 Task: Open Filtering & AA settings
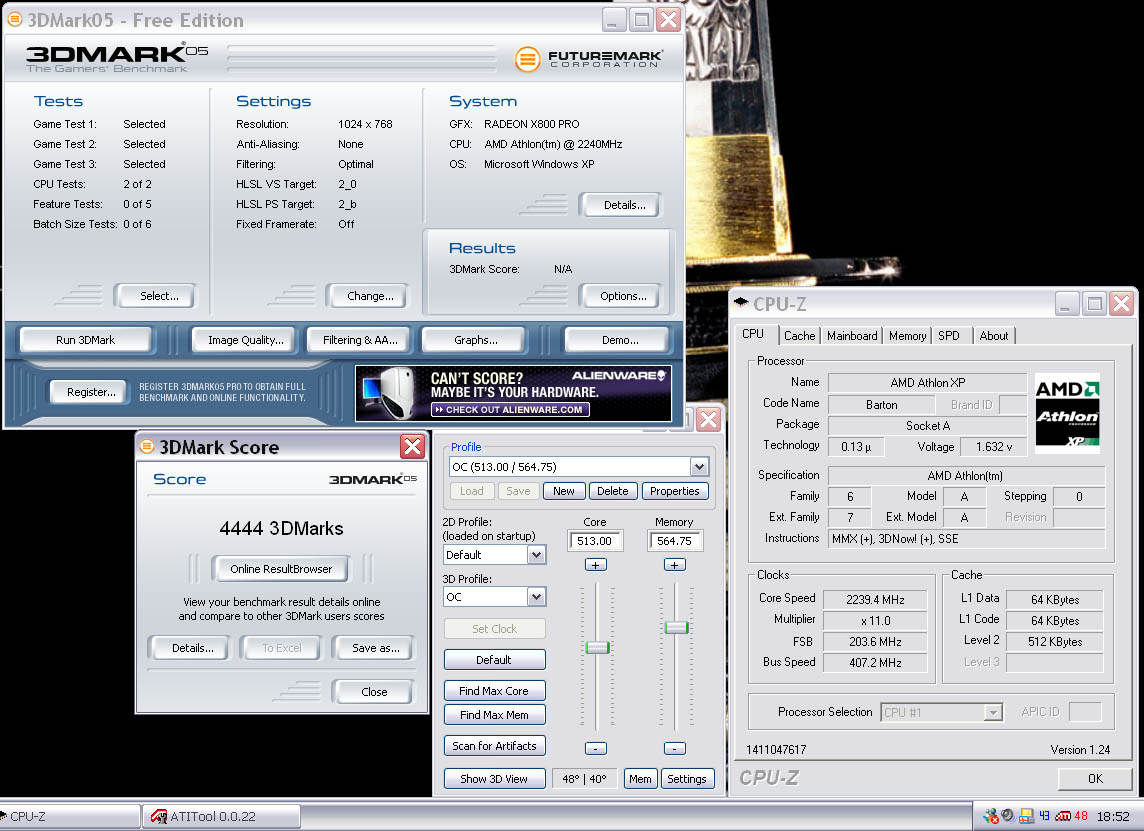click(360, 340)
